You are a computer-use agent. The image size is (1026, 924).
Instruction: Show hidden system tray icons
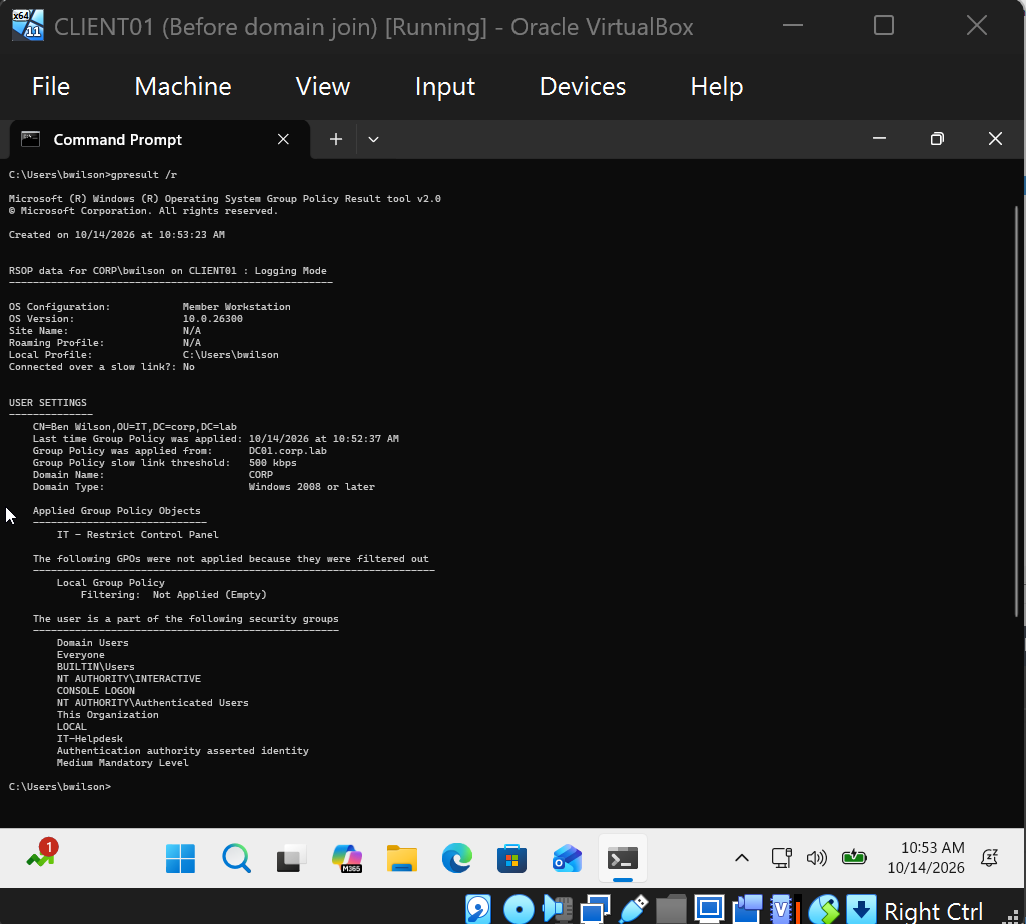point(741,858)
